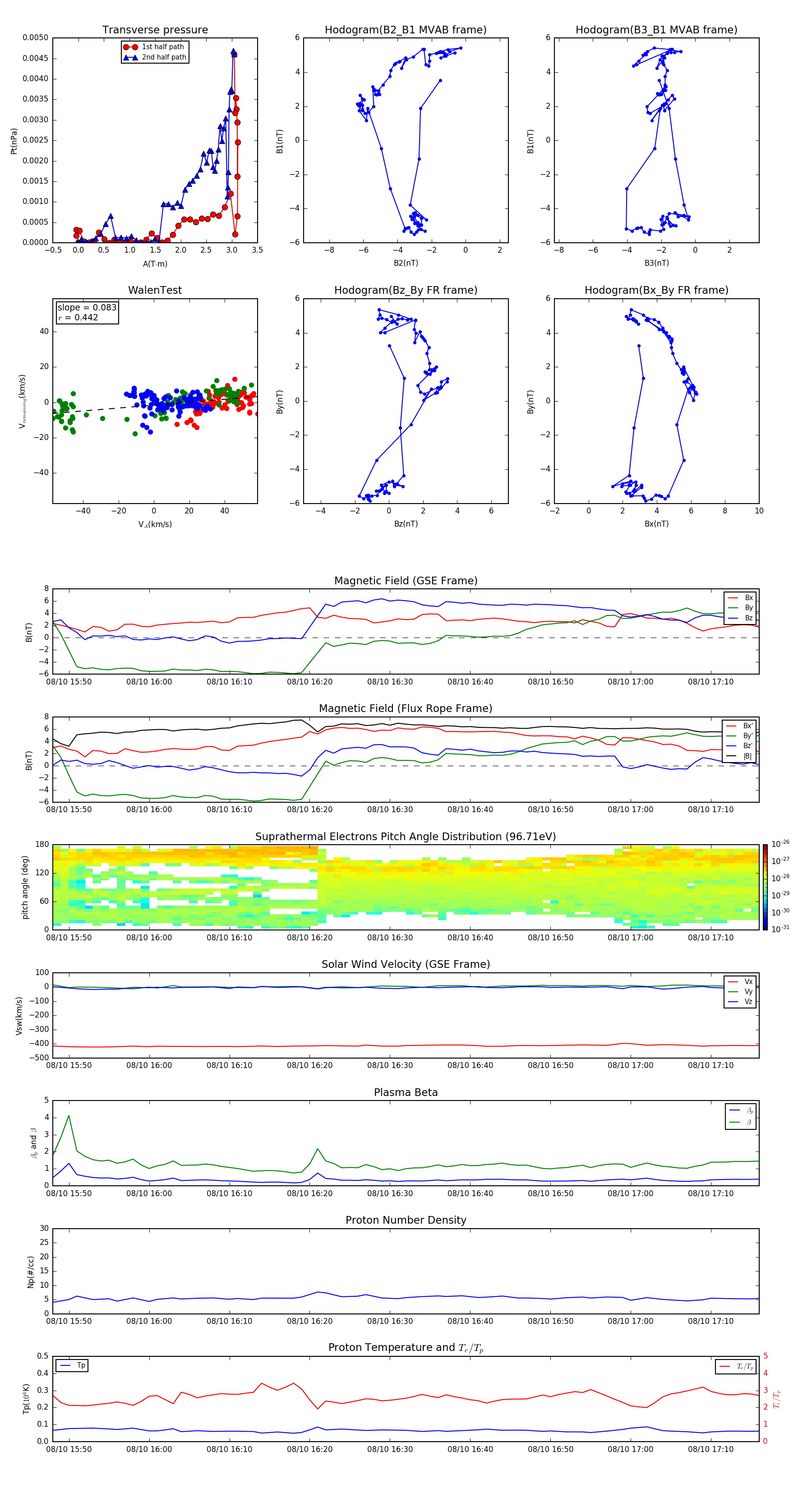Click the 'Hodogram(B2_B1 MVAB frame)' title
The width and height of the screenshot is (812, 1489).
pyautogui.click(x=406, y=29)
